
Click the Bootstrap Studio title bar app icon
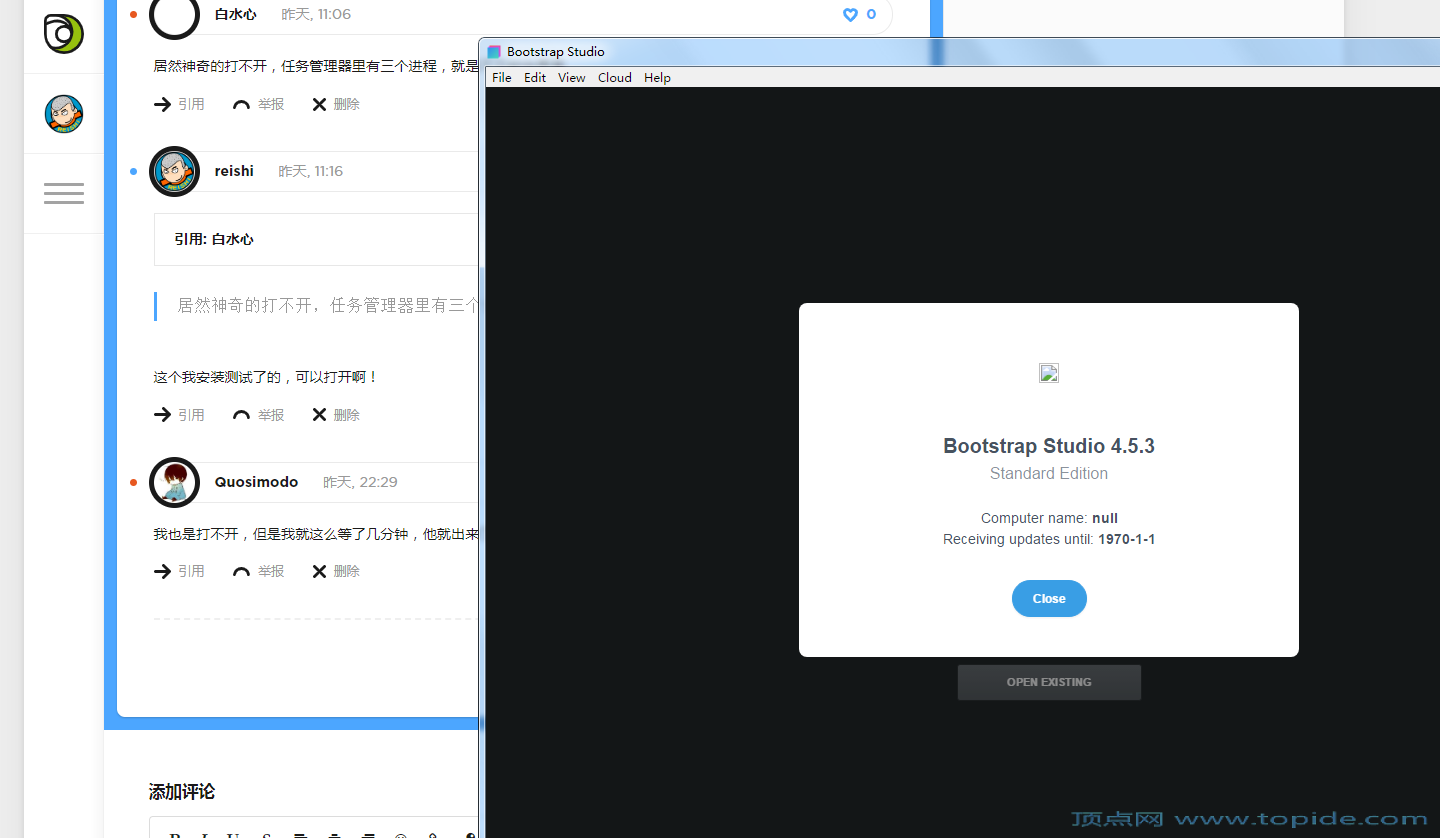click(x=494, y=52)
